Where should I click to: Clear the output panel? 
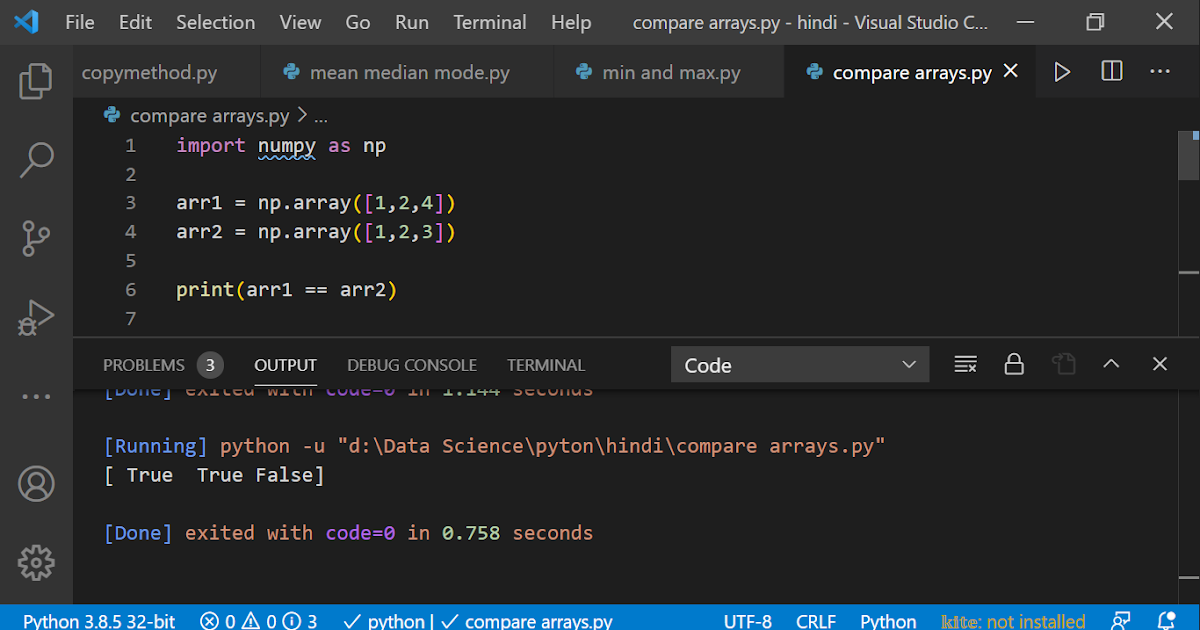[965, 364]
